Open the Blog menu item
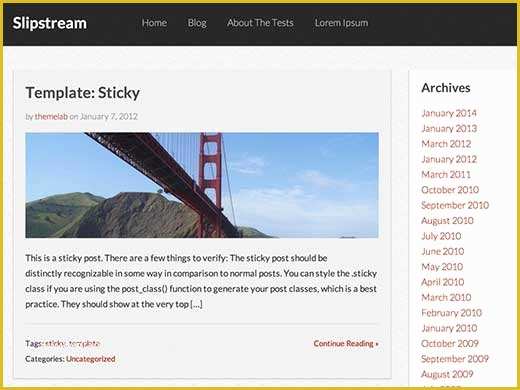Screen dimensions: 520x390 [197, 23]
